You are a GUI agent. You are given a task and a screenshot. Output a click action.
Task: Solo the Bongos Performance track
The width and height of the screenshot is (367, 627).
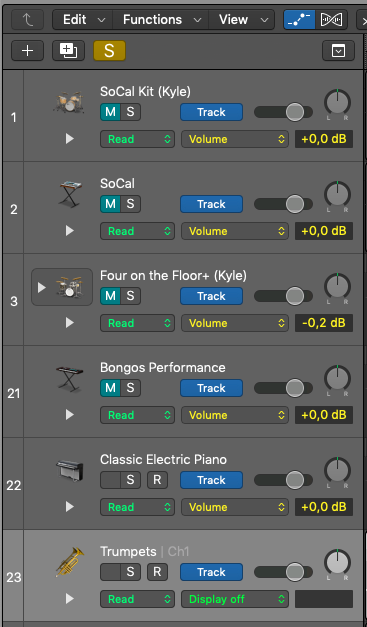click(x=130, y=388)
